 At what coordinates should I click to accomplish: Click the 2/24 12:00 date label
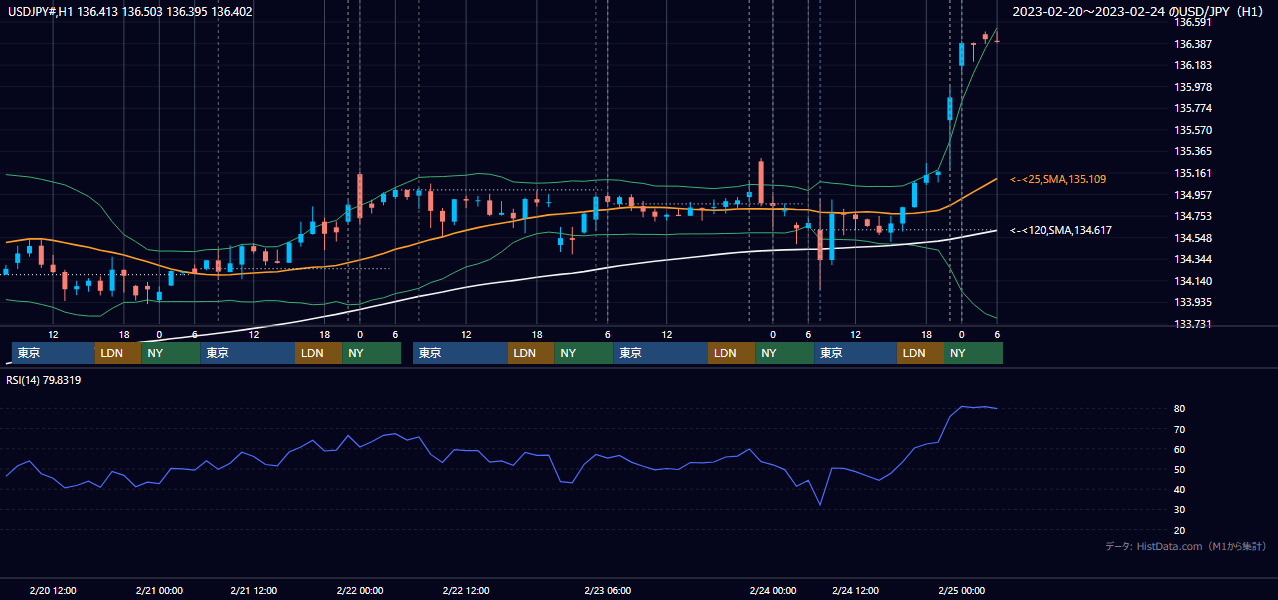click(856, 590)
